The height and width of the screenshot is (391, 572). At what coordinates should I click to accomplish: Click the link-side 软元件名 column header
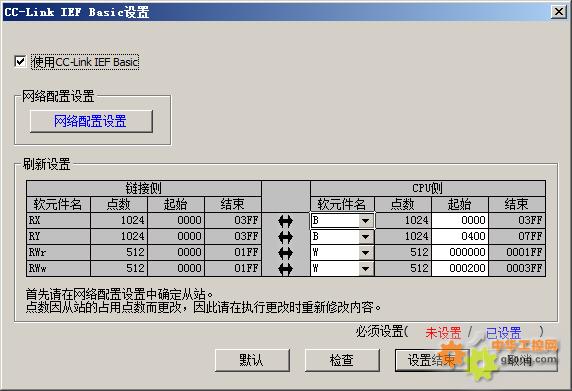tap(58, 204)
